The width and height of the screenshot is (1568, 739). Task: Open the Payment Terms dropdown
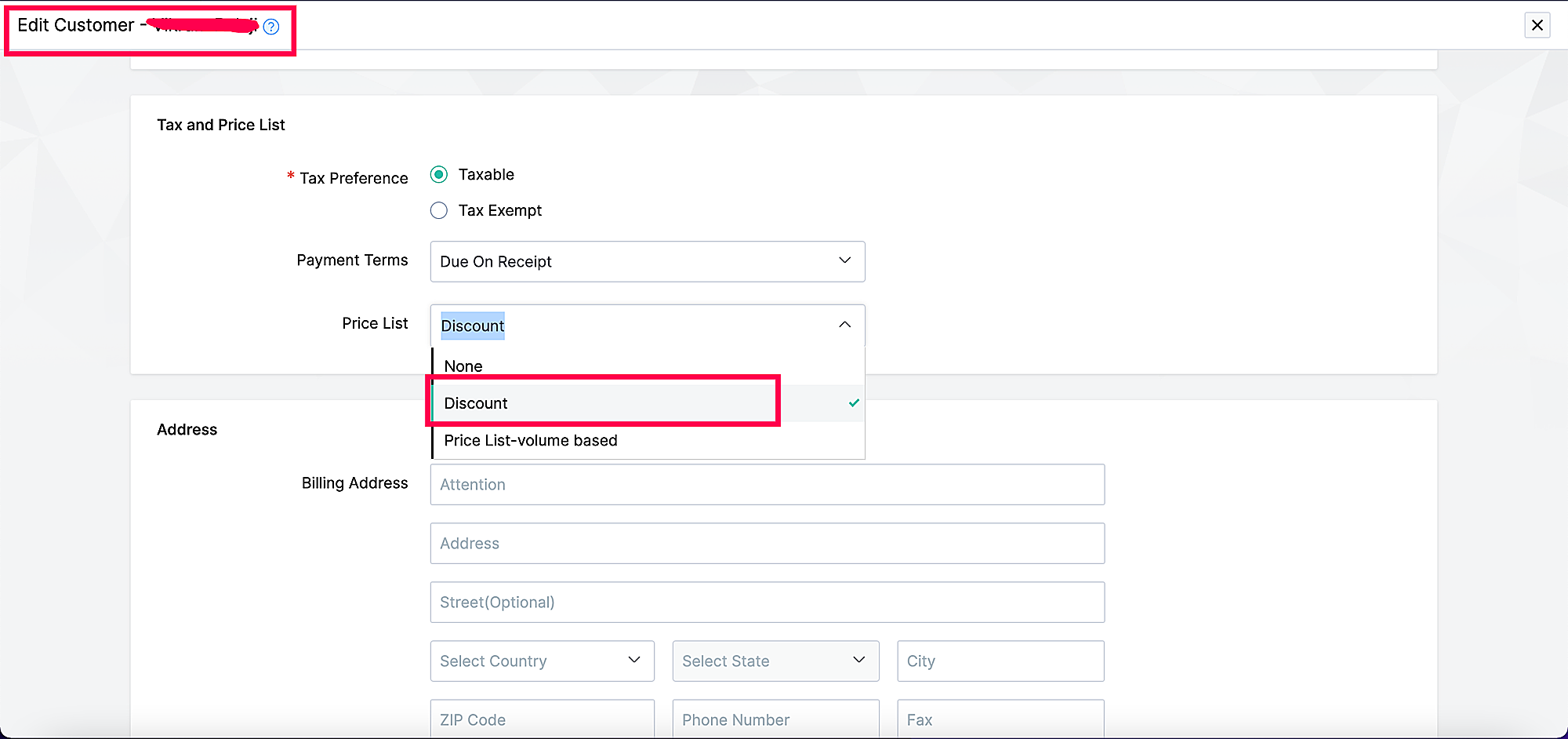(x=647, y=261)
